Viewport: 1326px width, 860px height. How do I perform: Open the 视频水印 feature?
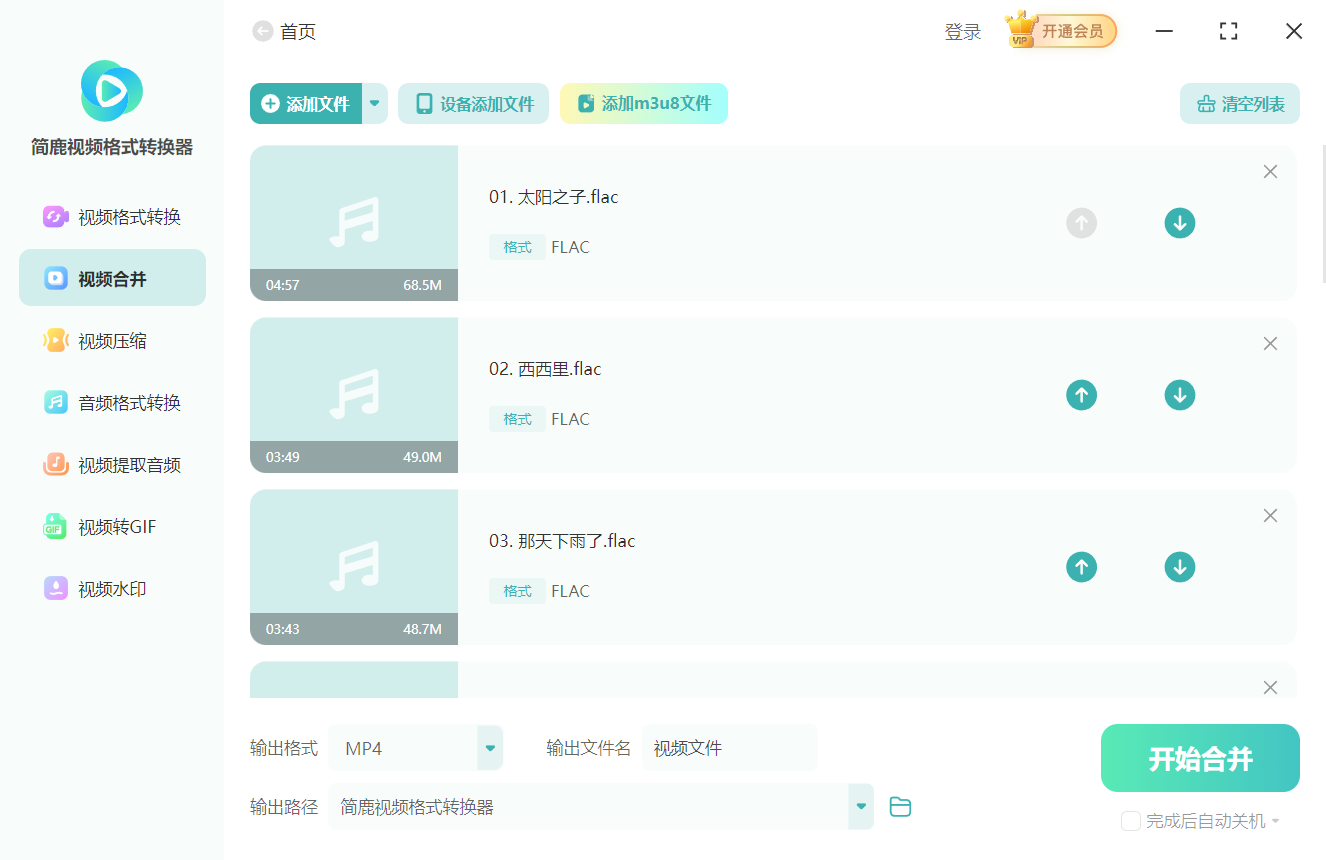point(112,588)
